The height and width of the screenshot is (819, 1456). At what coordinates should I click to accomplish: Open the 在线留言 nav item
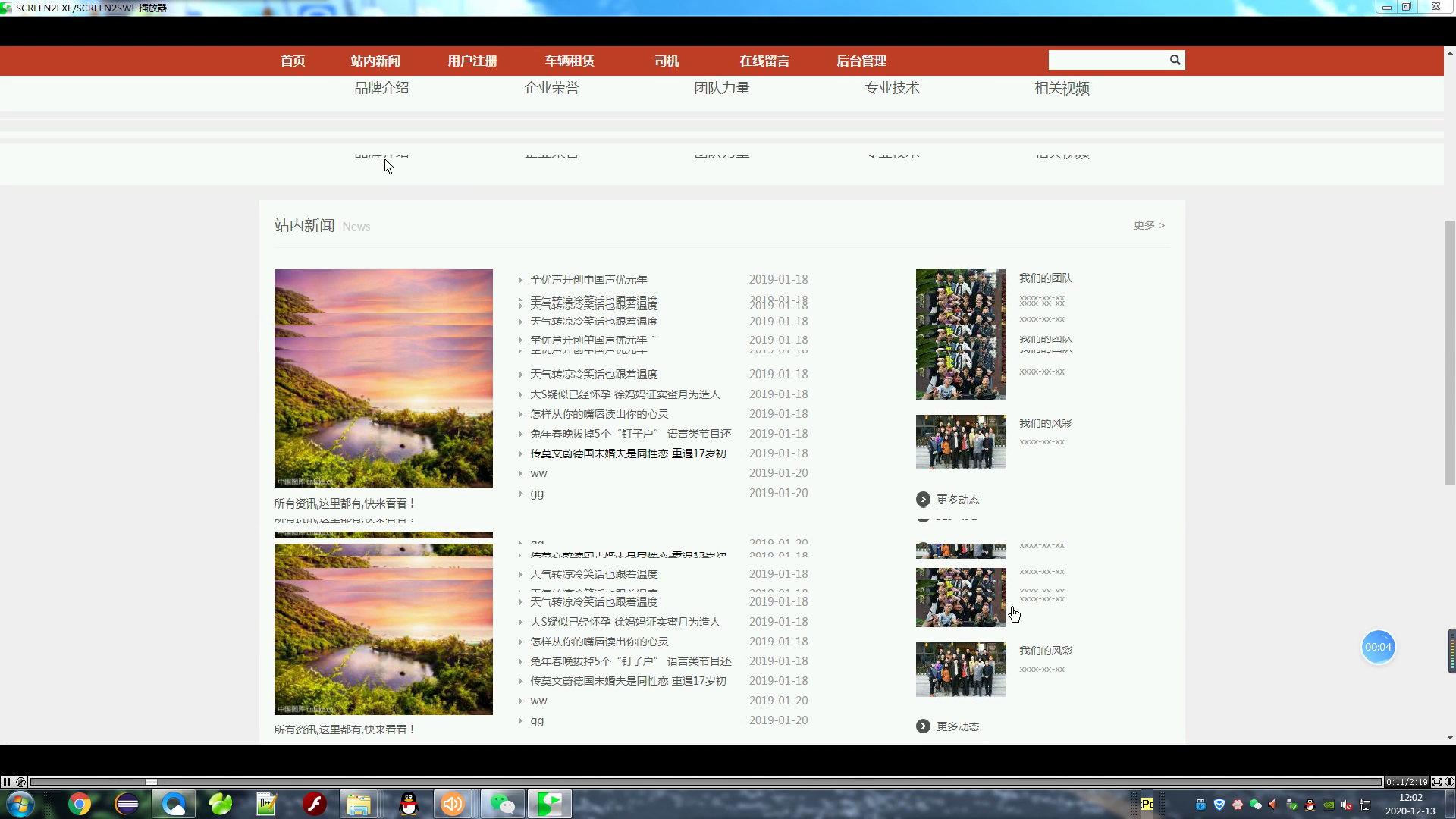(x=764, y=61)
